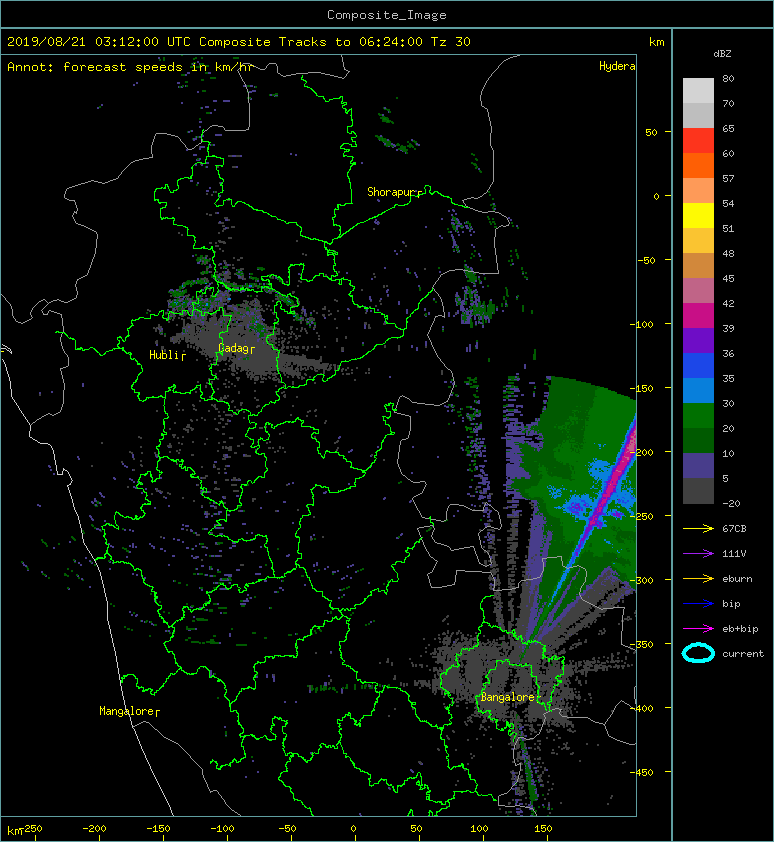
Task: Click the 'Shorapur' city label
Action: point(392,192)
